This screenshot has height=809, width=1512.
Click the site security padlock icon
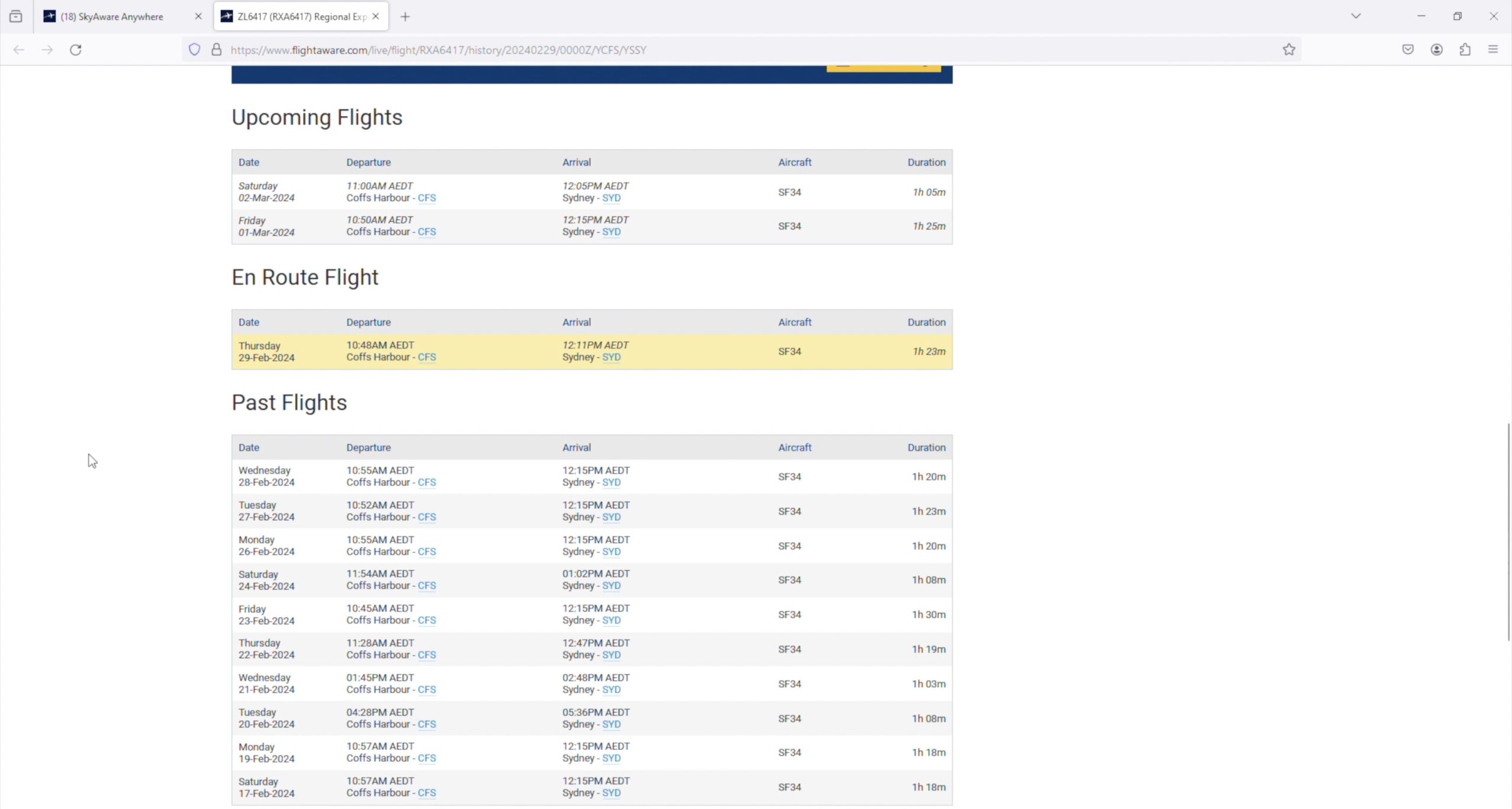point(217,50)
